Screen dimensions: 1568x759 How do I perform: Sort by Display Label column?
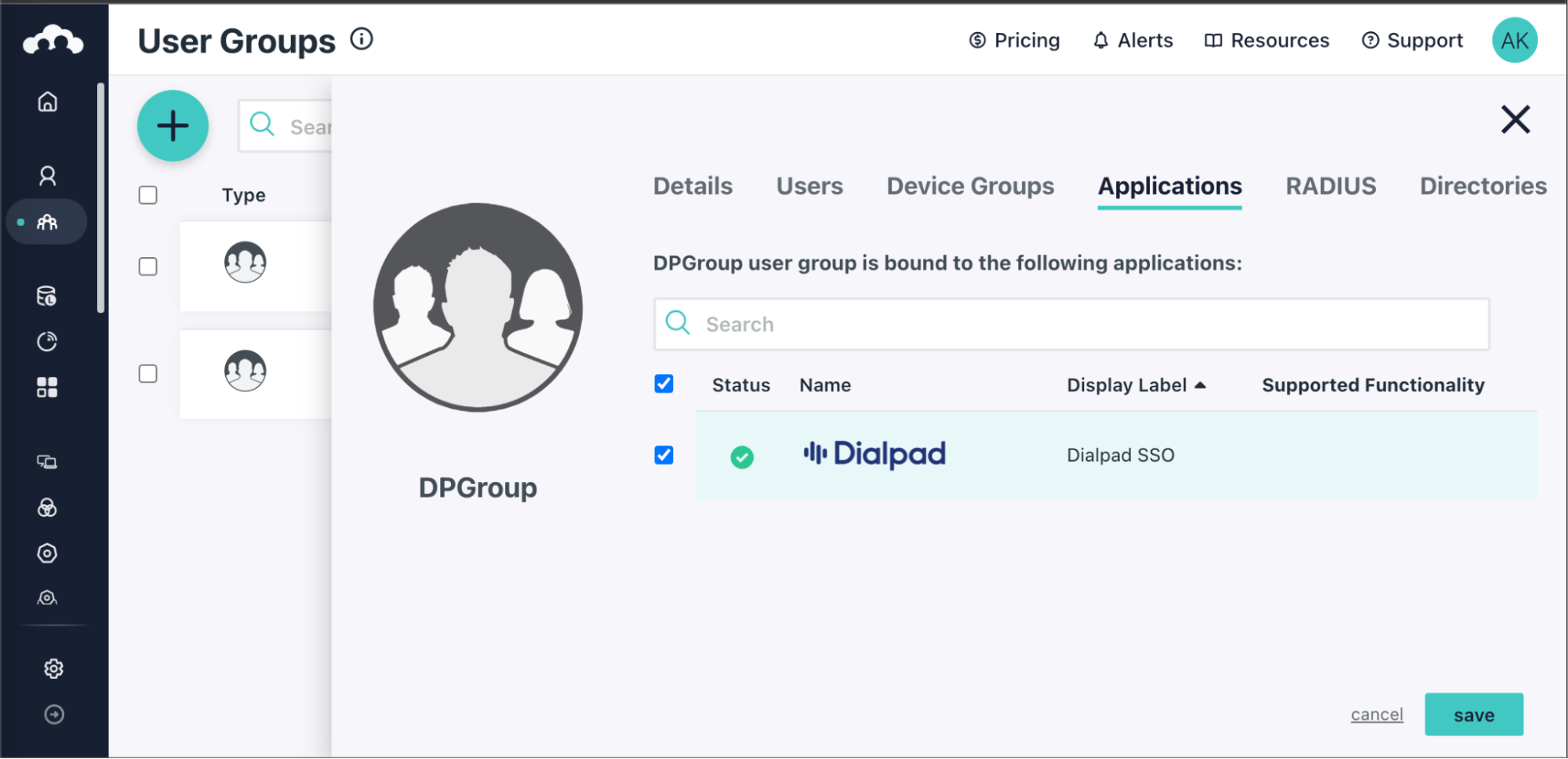point(1136,385)
